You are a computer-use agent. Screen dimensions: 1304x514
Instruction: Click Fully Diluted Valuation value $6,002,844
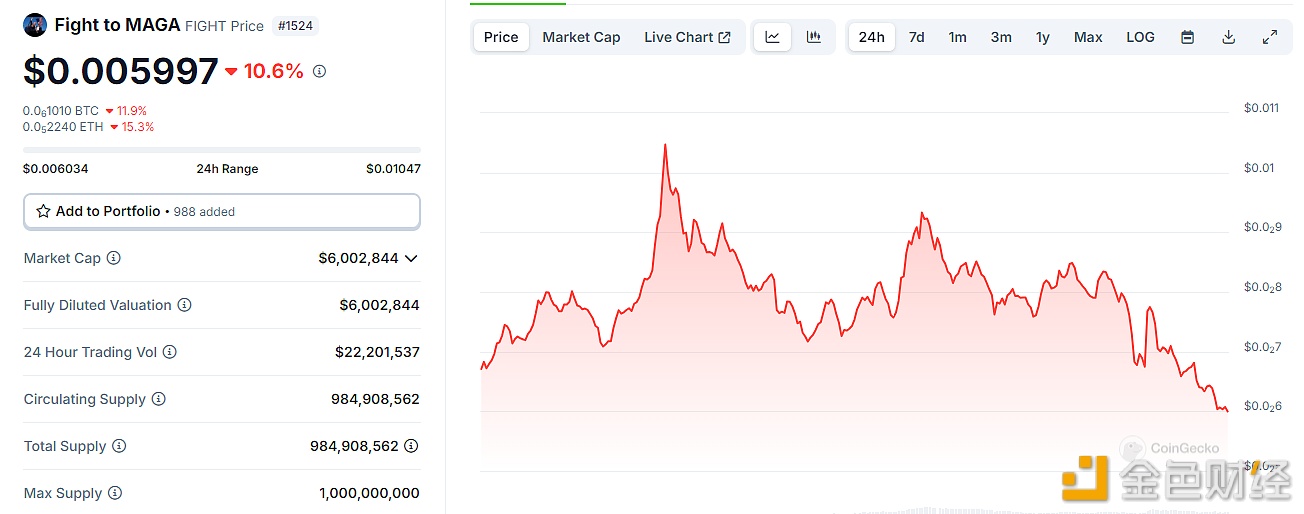379,305
